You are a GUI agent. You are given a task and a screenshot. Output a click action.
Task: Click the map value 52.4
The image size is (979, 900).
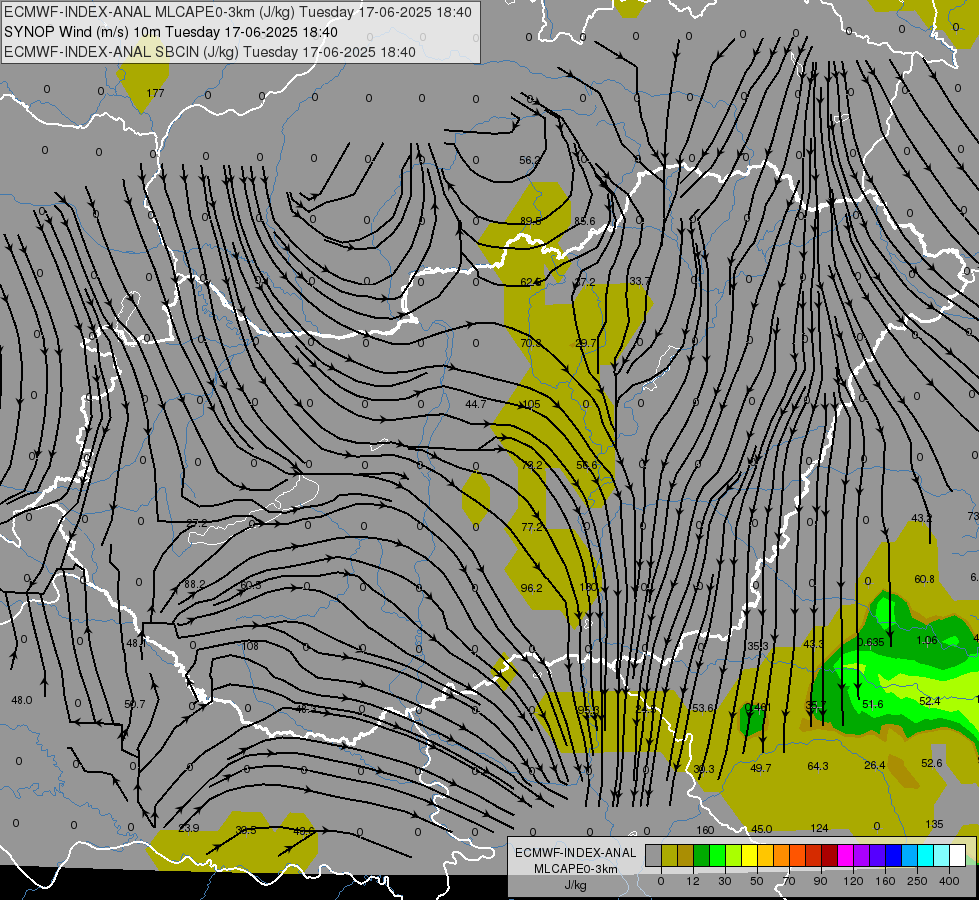930,701
